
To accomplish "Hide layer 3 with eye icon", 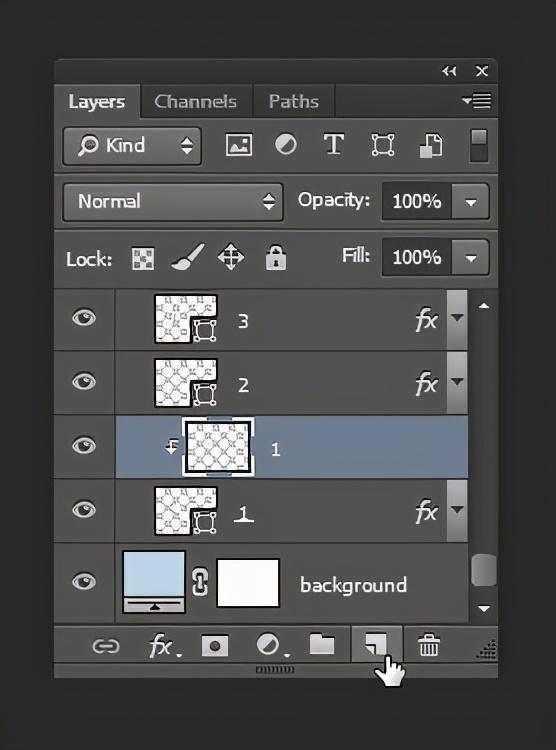I will [84, 318].
